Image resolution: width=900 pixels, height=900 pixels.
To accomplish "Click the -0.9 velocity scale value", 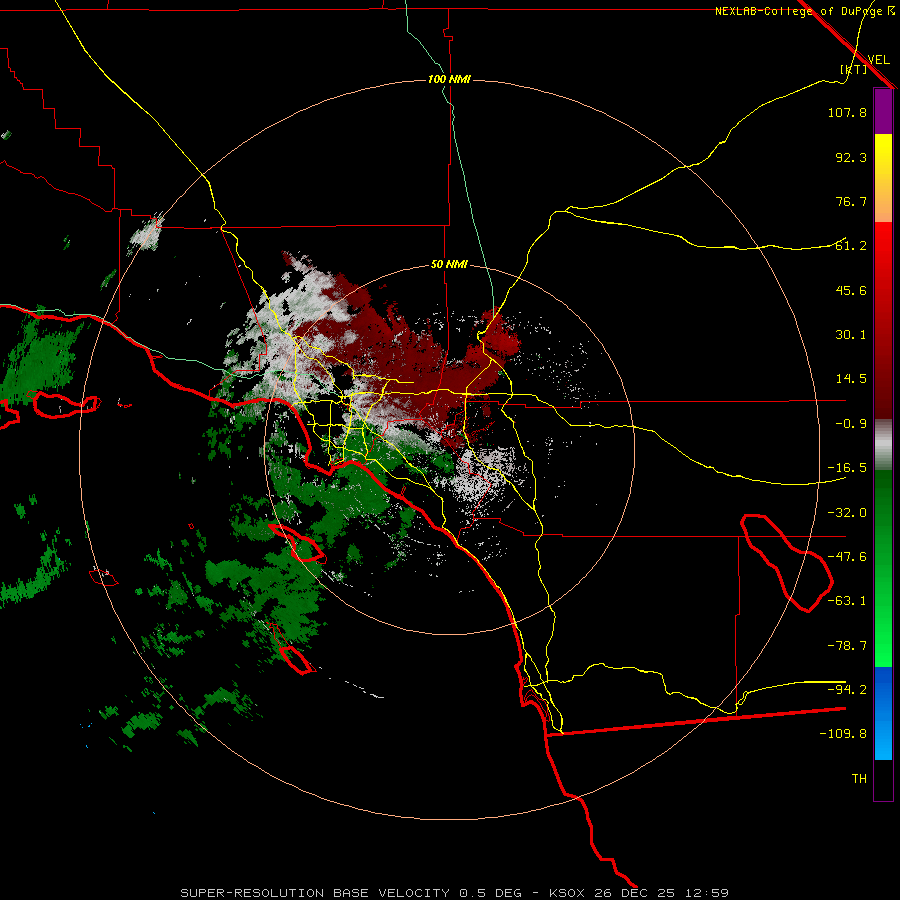I will (x=851, y=424).
